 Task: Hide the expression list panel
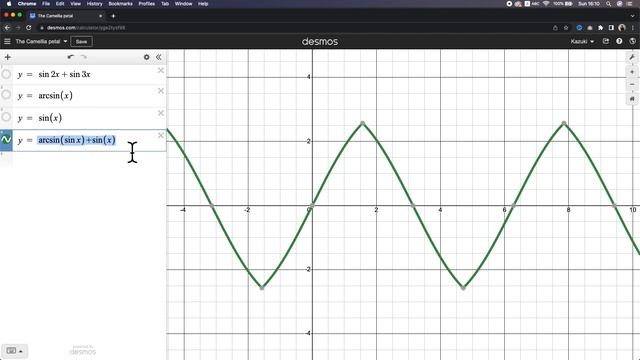click(x=159, y=57)
